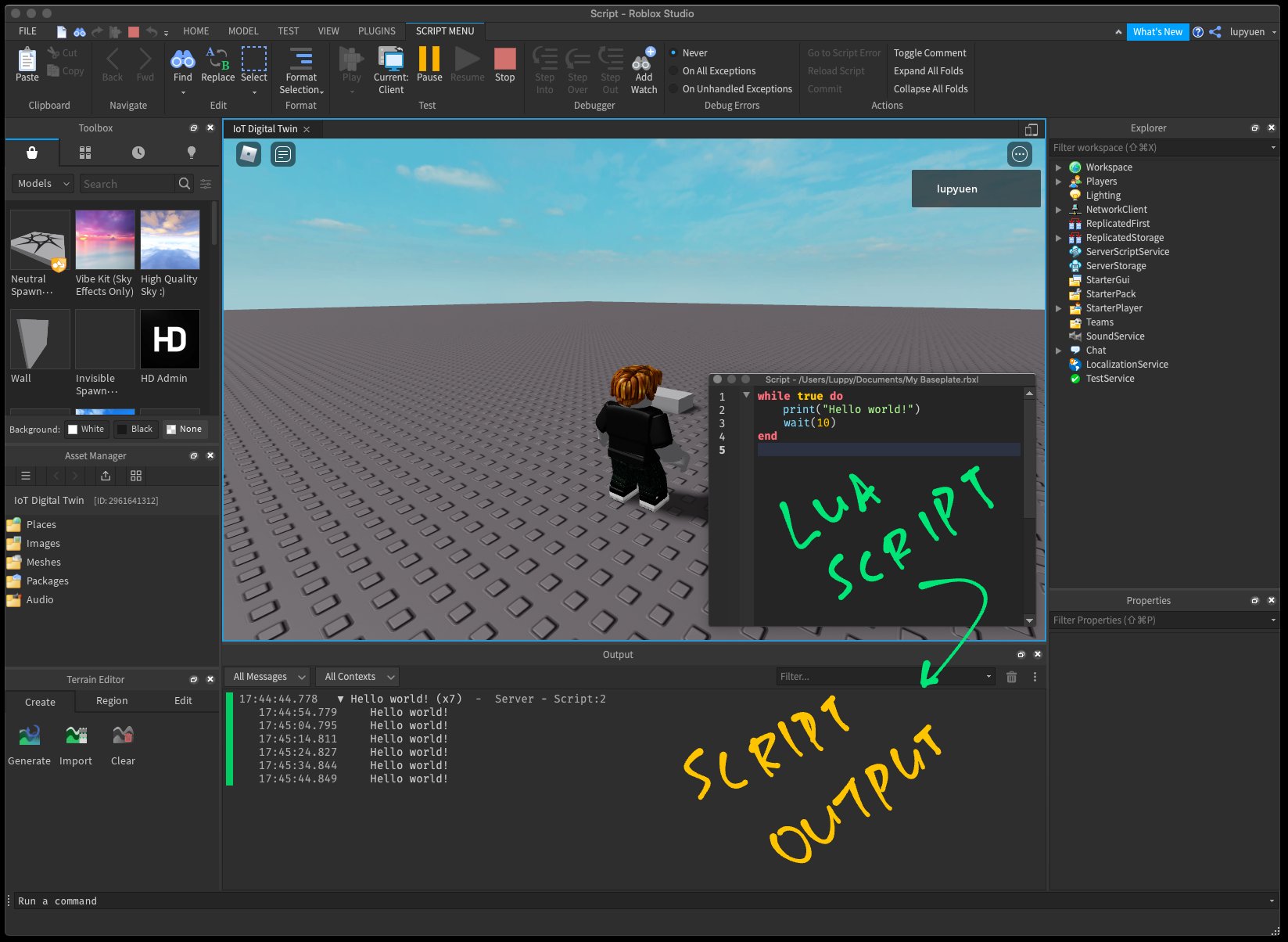Click the blue help question icon

[1198, 32]
